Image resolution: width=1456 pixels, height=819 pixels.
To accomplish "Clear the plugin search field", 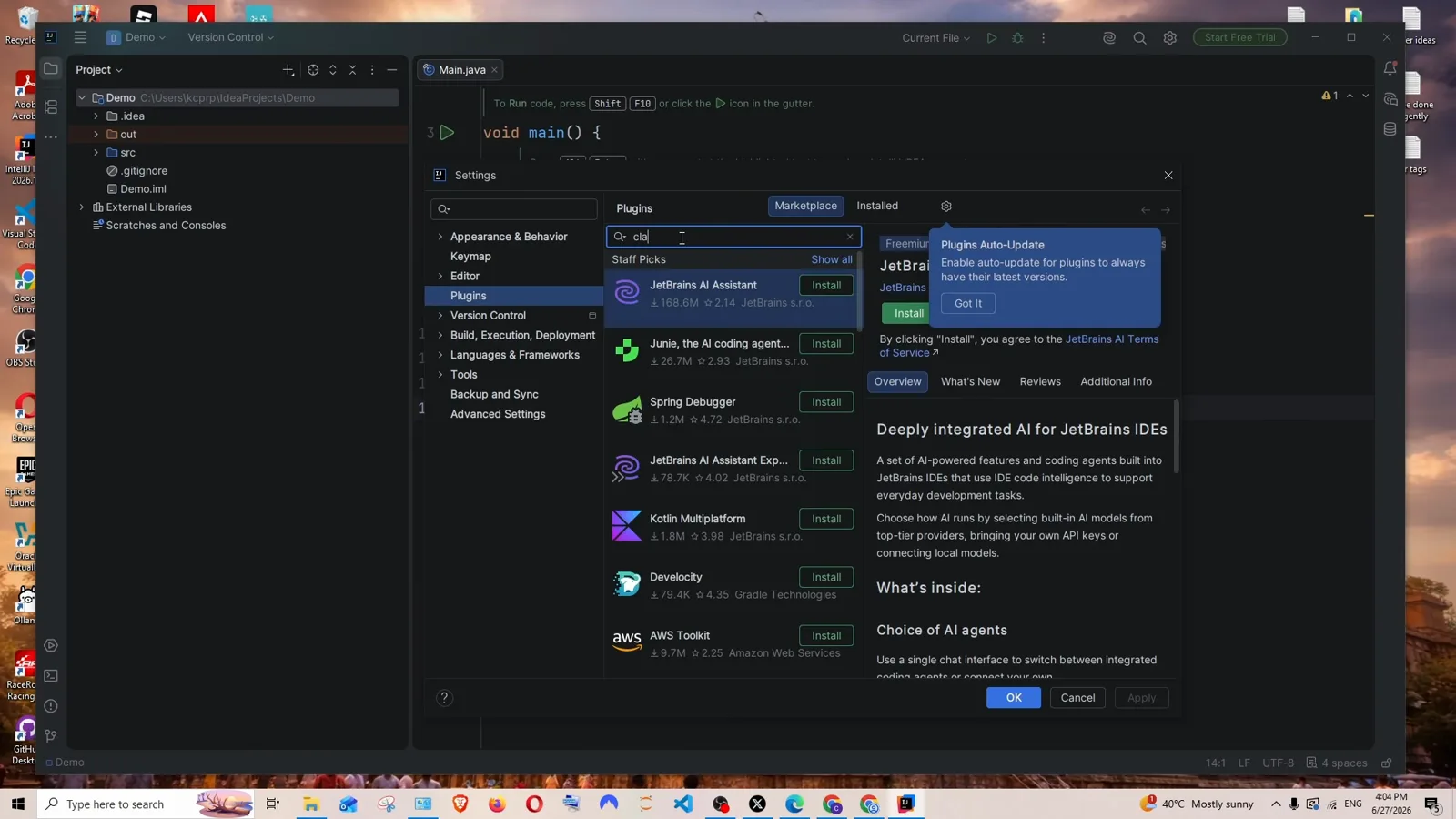I will click(850, 237).
